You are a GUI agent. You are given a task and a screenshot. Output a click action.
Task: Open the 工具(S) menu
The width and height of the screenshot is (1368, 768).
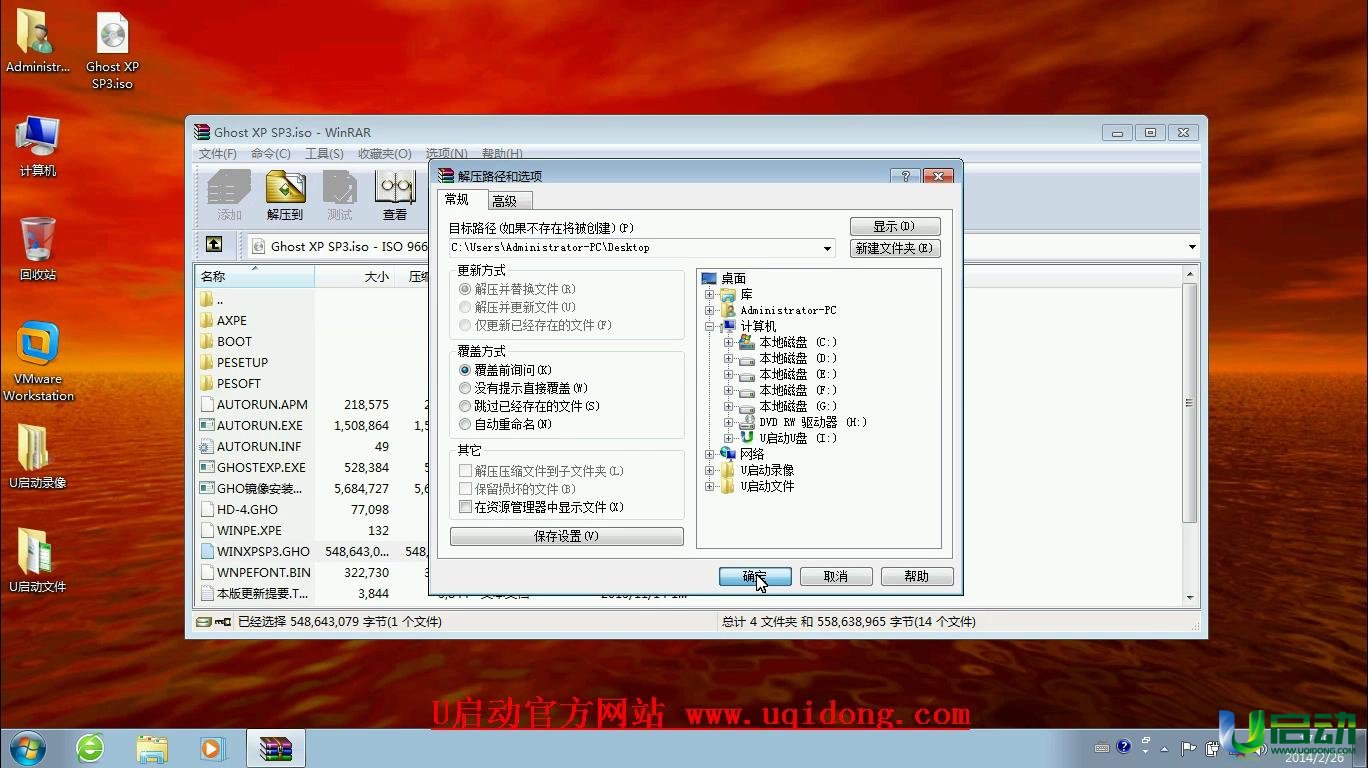(324, 154)
